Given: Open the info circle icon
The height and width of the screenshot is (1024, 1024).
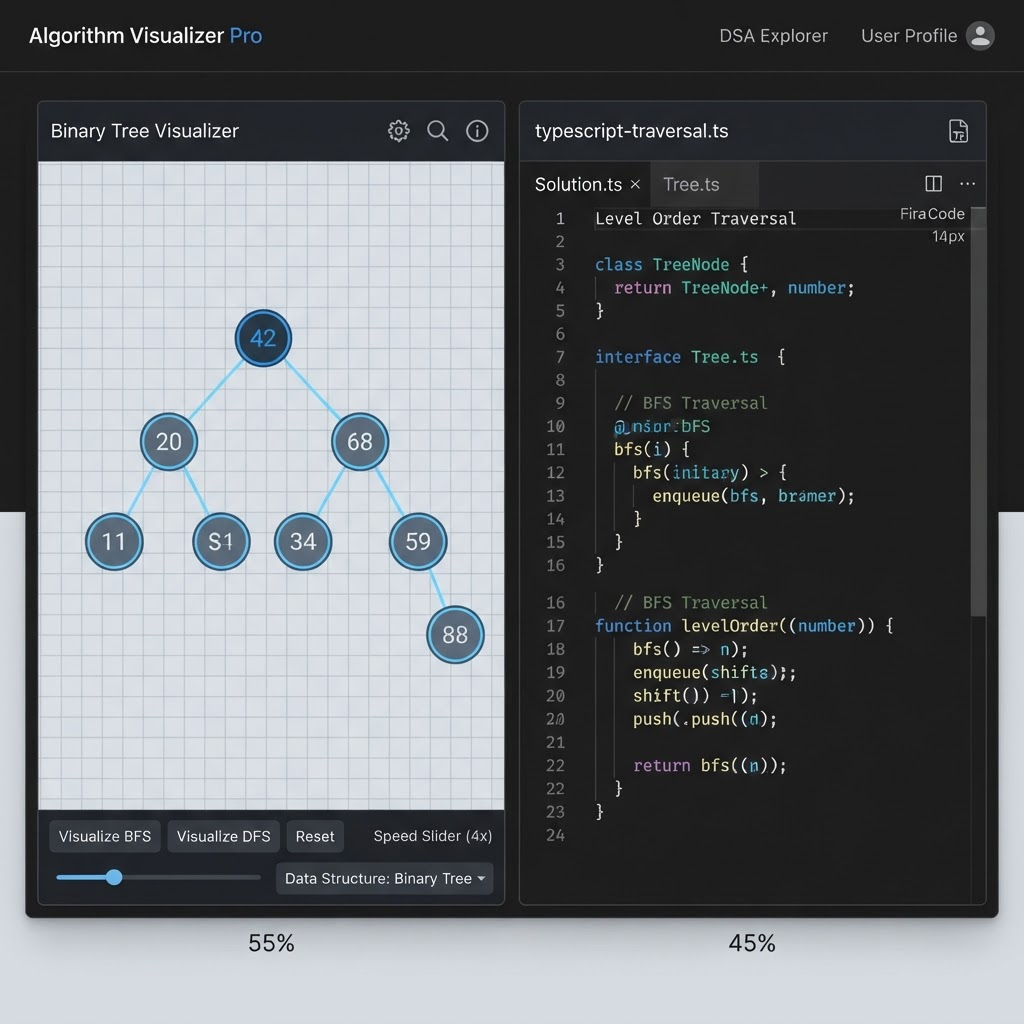Looking at the screenshot, I should 477,131.
